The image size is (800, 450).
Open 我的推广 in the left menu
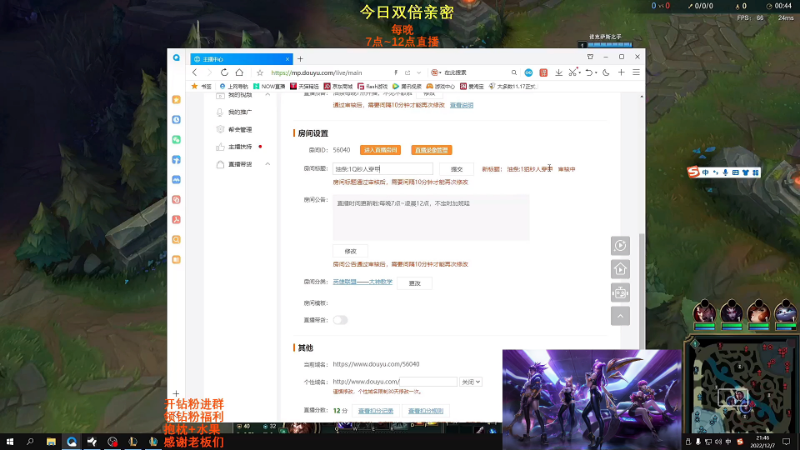[x=240, y=112]
